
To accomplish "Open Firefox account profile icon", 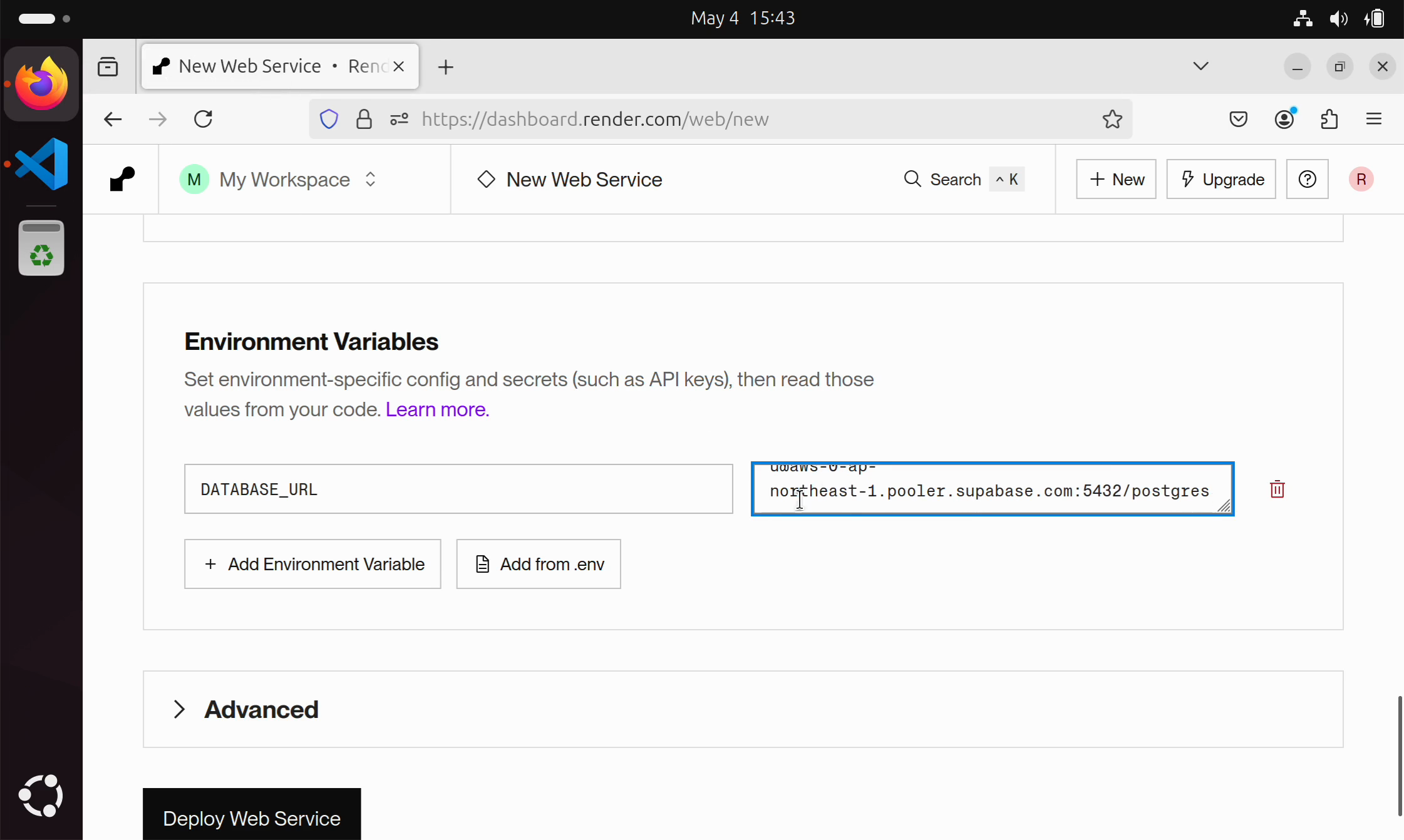I will [1284, 119].
